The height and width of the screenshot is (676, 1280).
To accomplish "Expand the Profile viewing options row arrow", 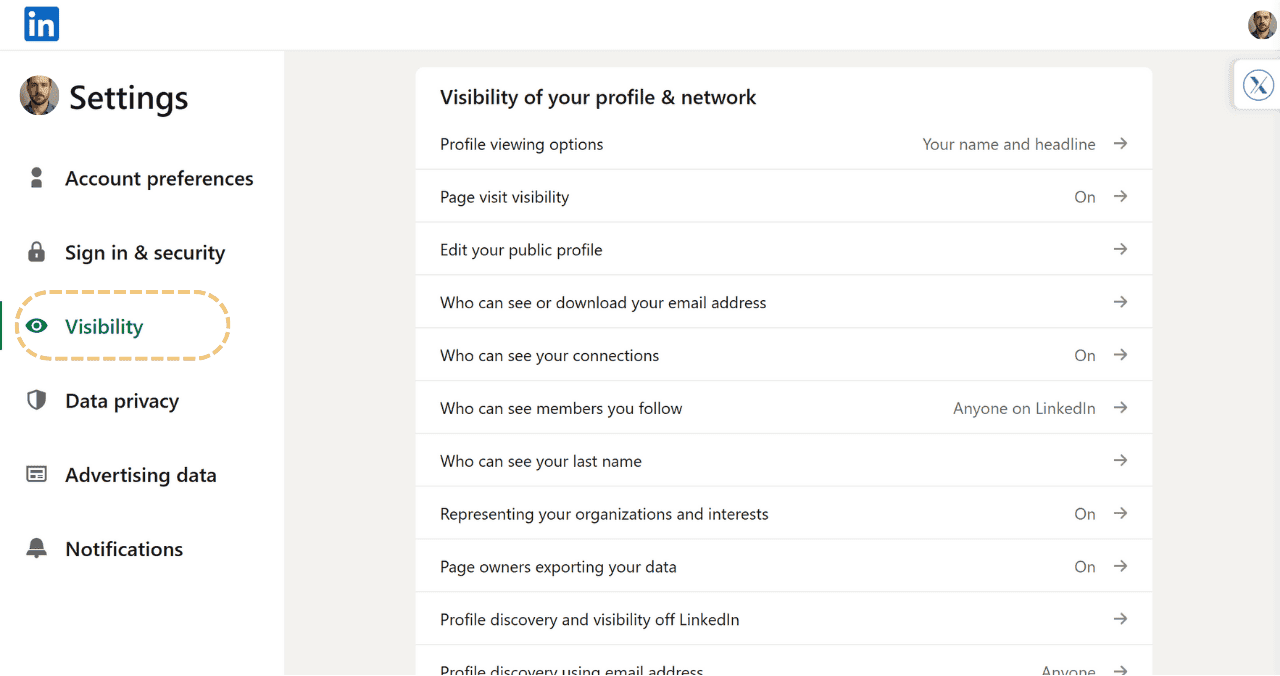I will (x=1120, y=144).
